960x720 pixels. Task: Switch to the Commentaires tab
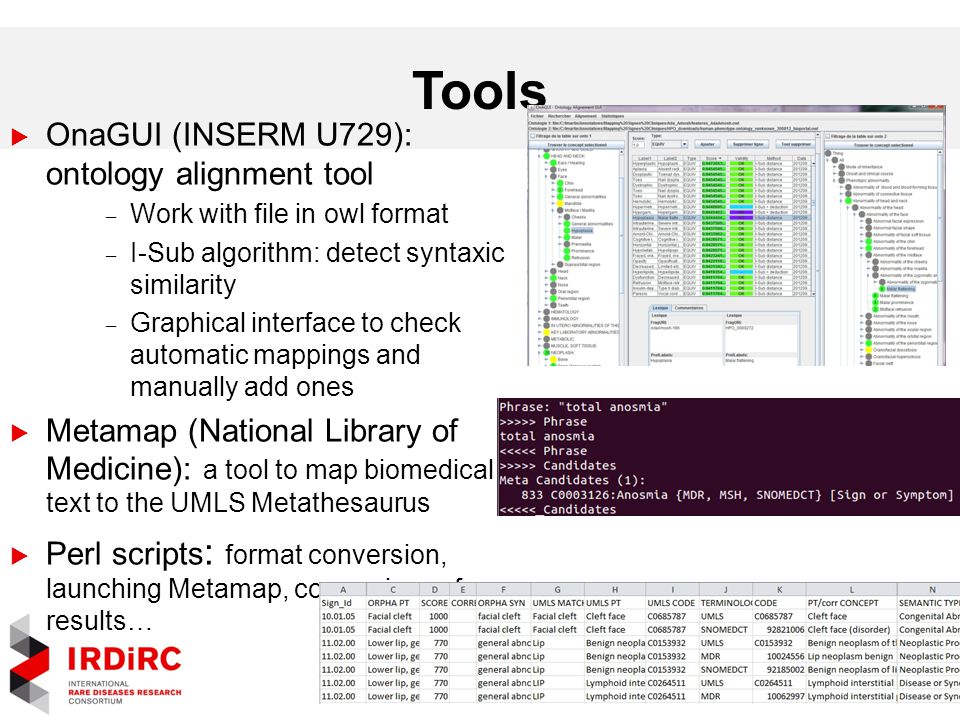coord(689,308)
